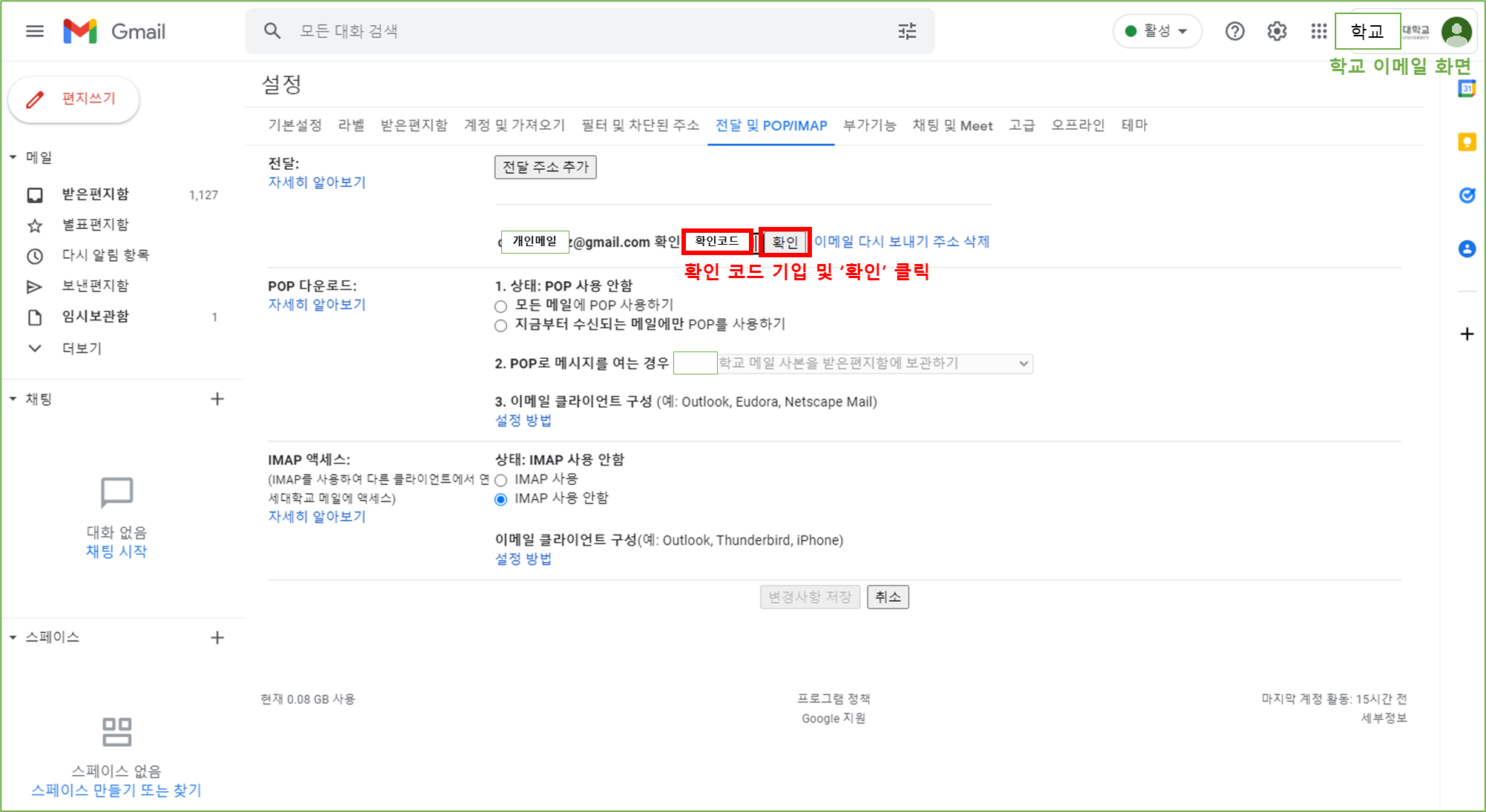Open Google 지원 footer link

click(833, 719)
